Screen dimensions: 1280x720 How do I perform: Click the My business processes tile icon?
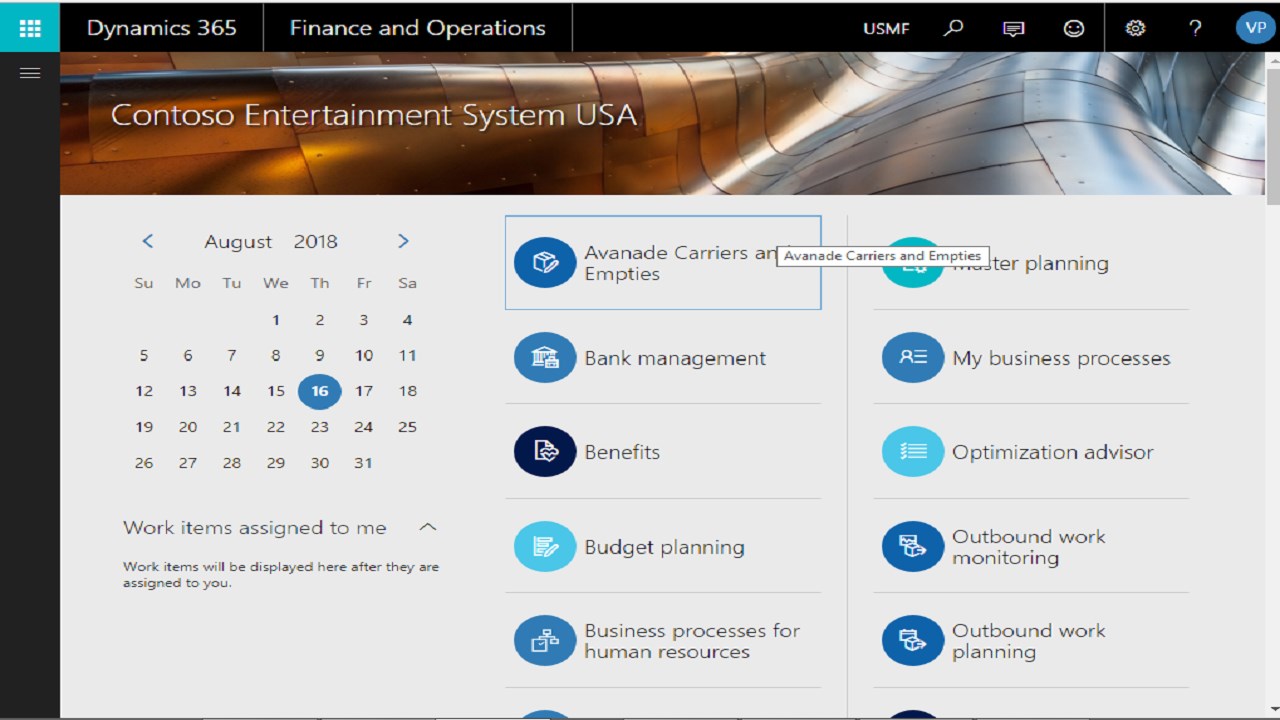coord(913,358)
